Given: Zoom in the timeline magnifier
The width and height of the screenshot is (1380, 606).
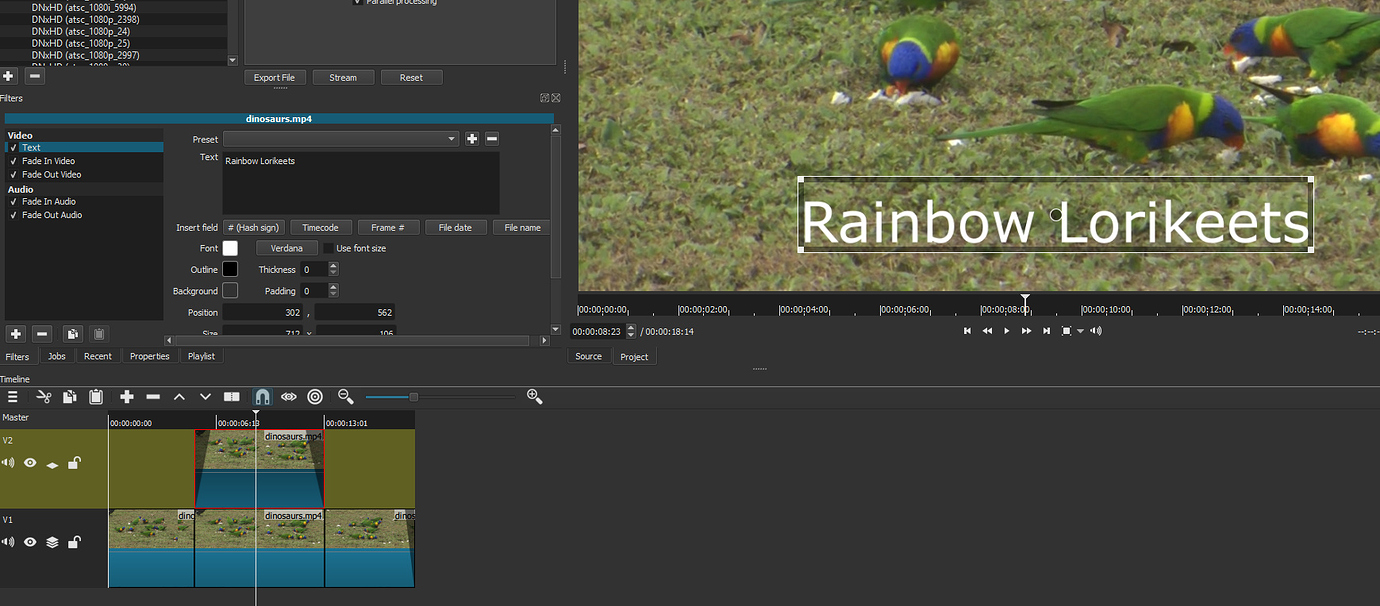Looking at the screenshot, I should pos(535,397).
